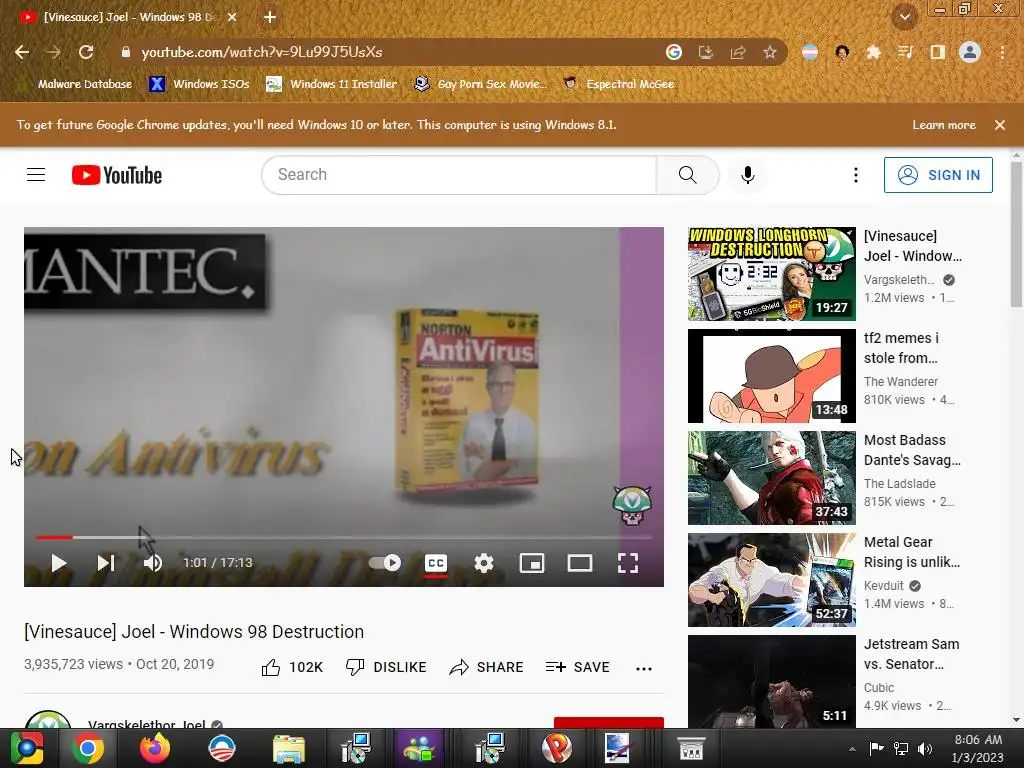Image resolution: width=1024 pixels, height=768 pixels.
Task: Play the paused YouTube video
Action: pyautogui.click(x=58, y=563)
